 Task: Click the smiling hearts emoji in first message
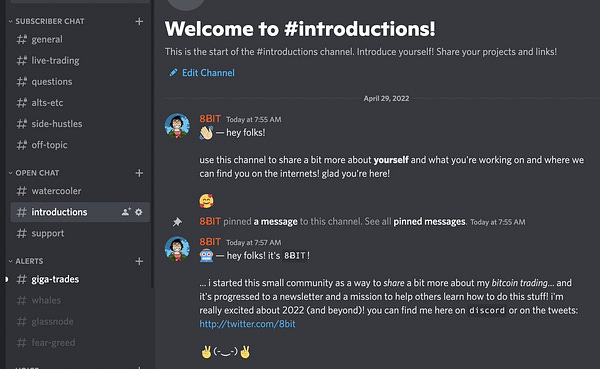click(206, 201)
